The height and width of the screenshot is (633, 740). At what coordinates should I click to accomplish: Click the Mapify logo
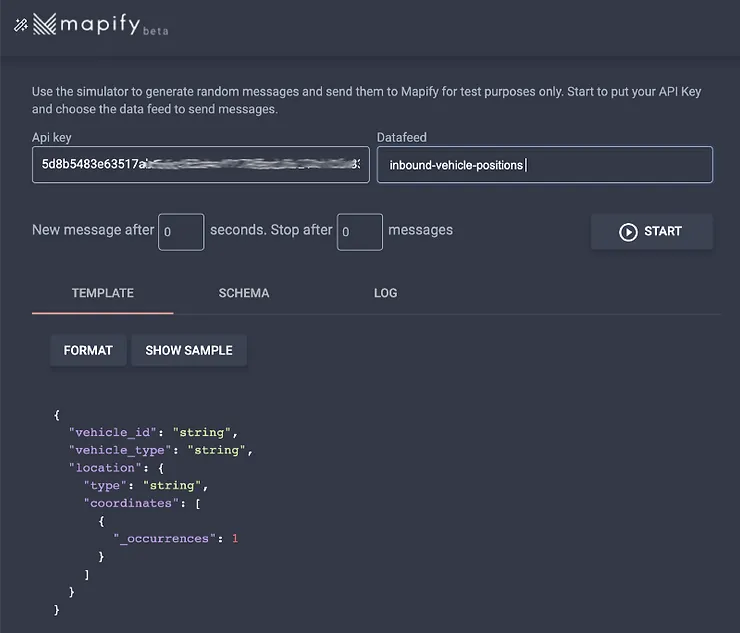[x=87, y=24]
